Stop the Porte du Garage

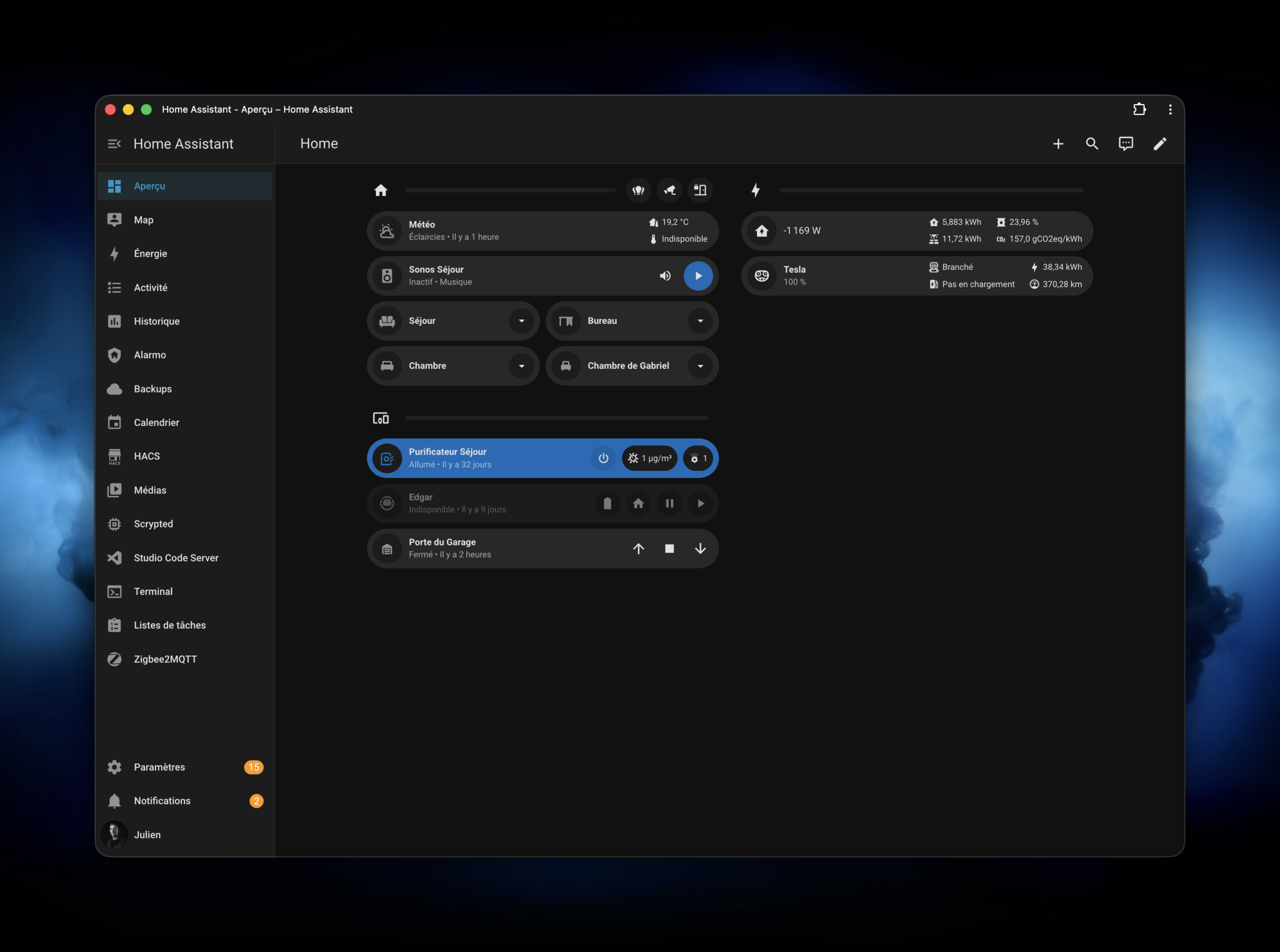669,548
